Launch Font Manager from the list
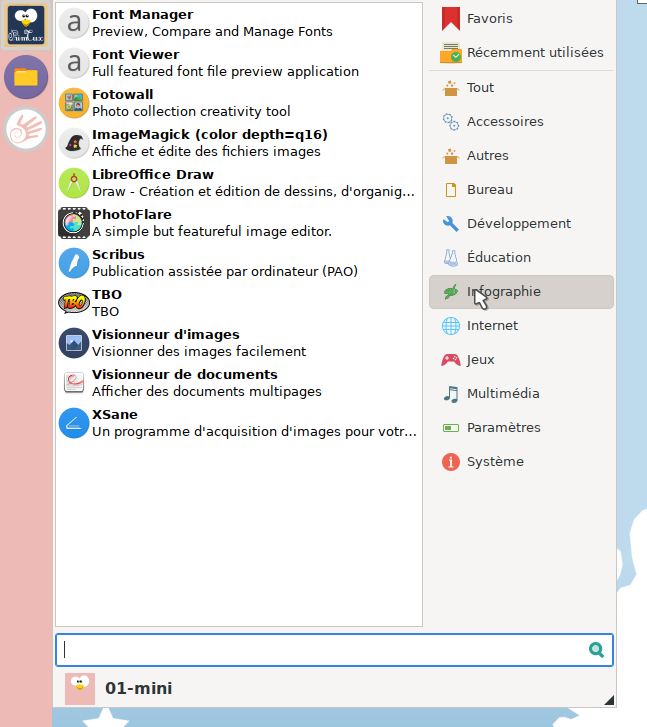The width and height of the screenshot is (647, 727). (x=239, y=23)
